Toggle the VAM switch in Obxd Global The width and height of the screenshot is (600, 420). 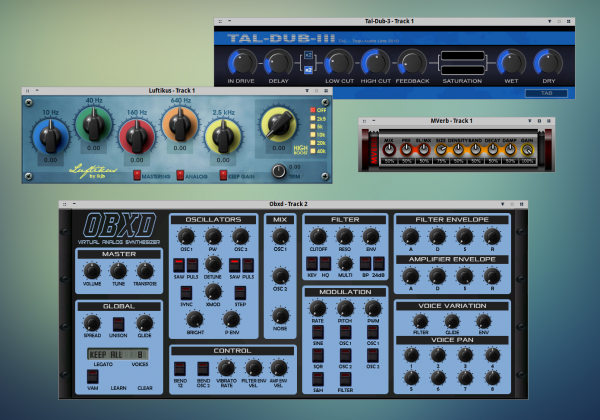pos(92,377)
